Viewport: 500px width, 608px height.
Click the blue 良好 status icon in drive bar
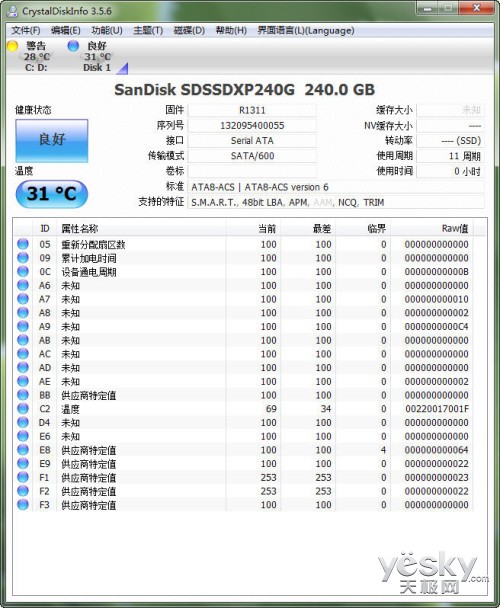73,46
